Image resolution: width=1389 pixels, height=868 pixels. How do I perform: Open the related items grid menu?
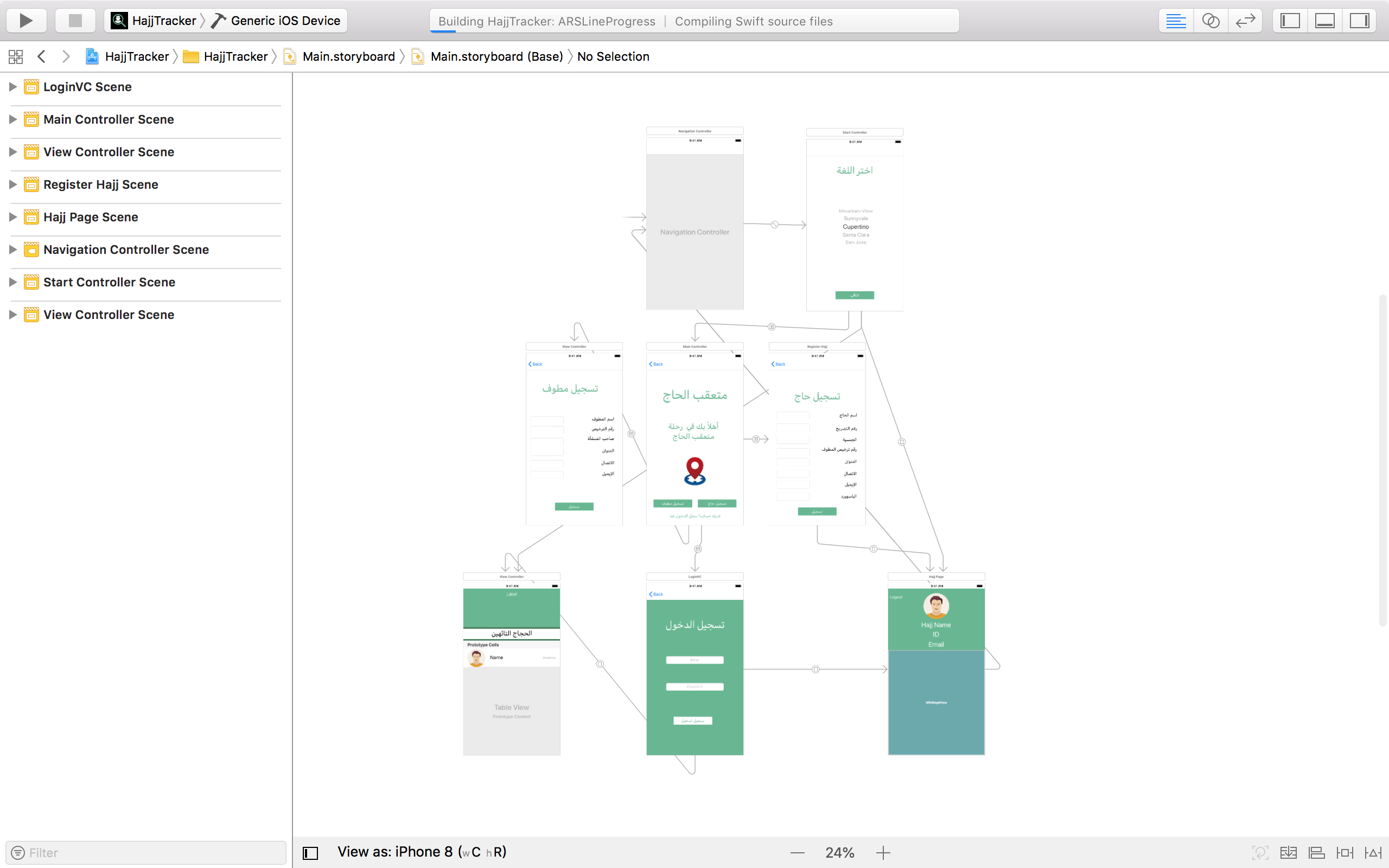pos(16,56)
